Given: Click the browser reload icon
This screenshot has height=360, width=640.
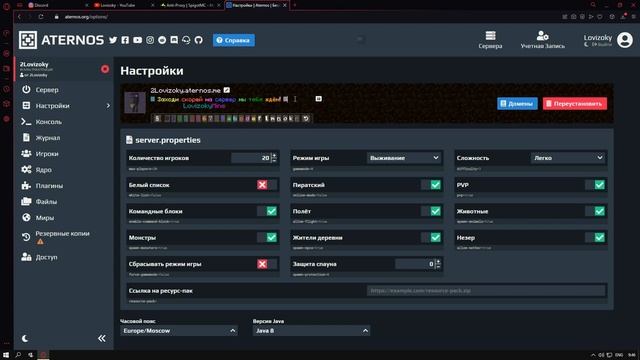Looking at the screenshot, I should pyautogui.click(x=41, y=17).
